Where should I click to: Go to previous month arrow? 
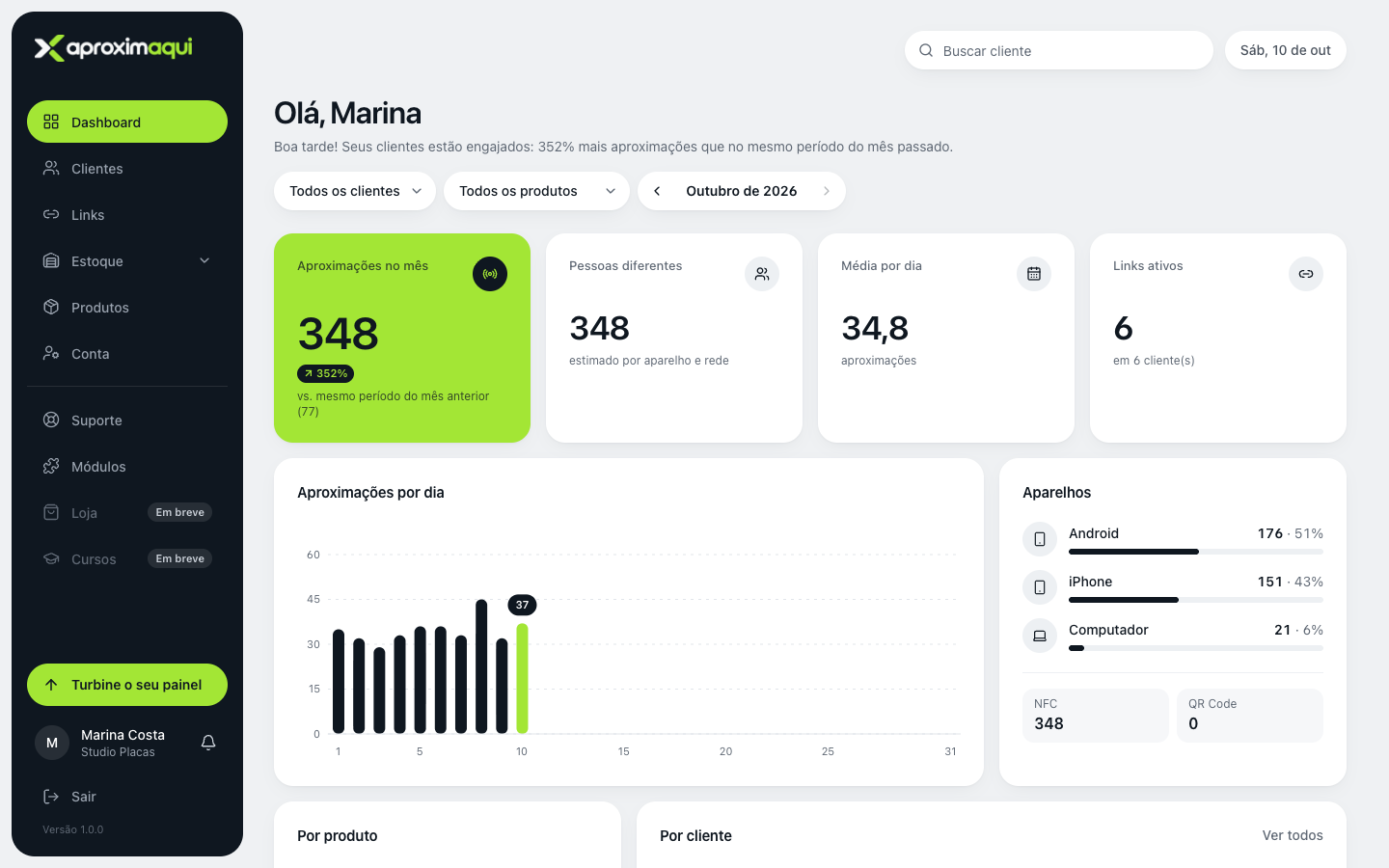[657, 191]
